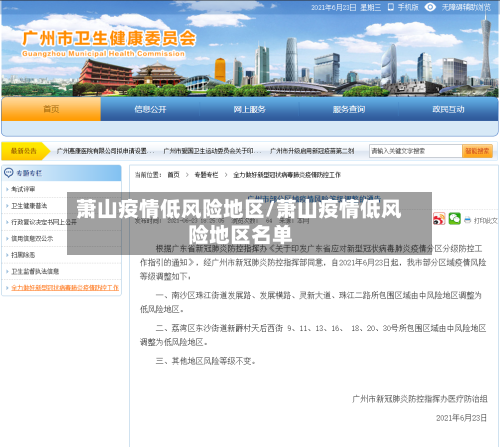Open sidebar item 扫黑除恶

tap(23, 255)
